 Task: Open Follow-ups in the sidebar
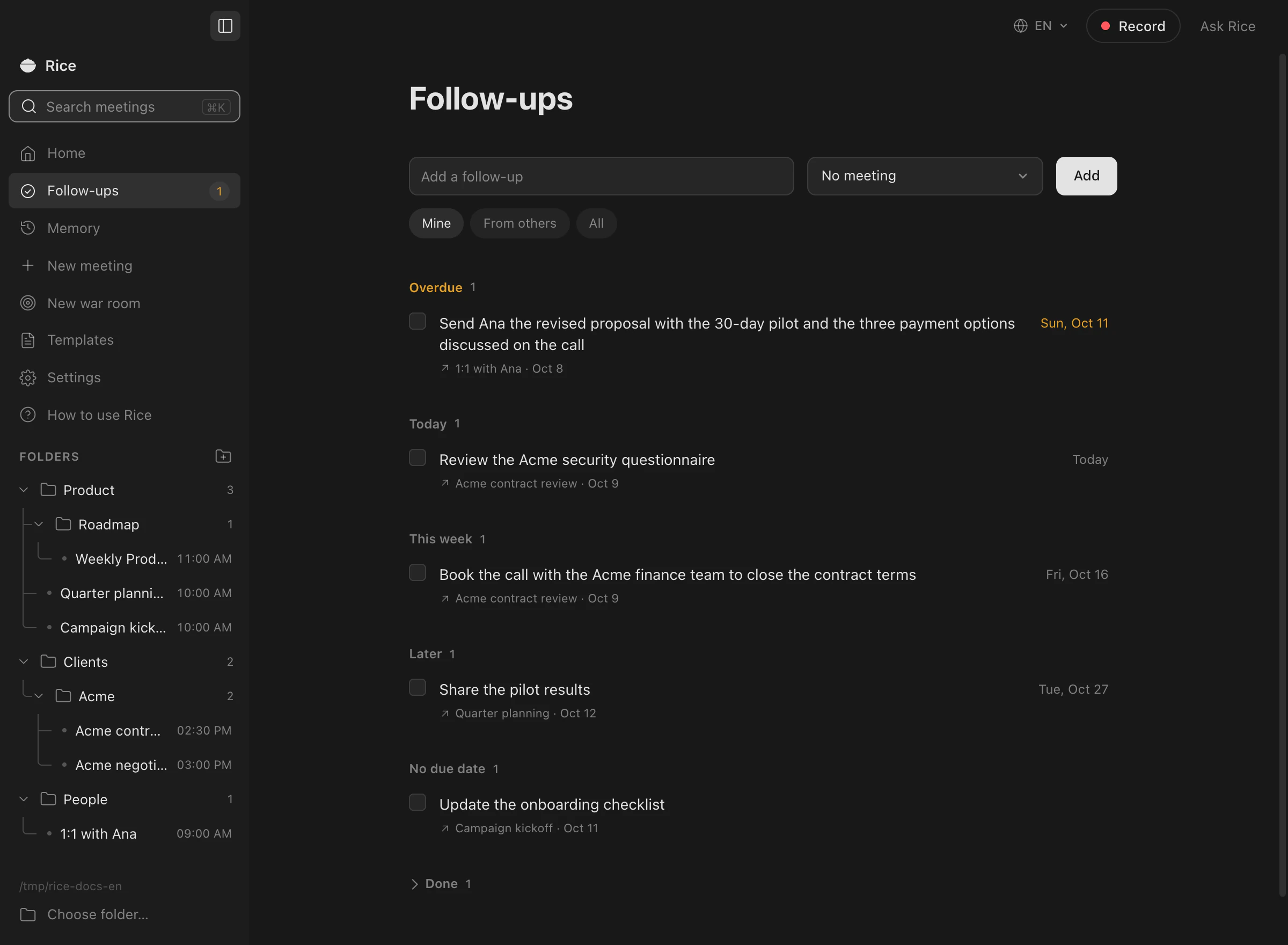pos(124,191)
